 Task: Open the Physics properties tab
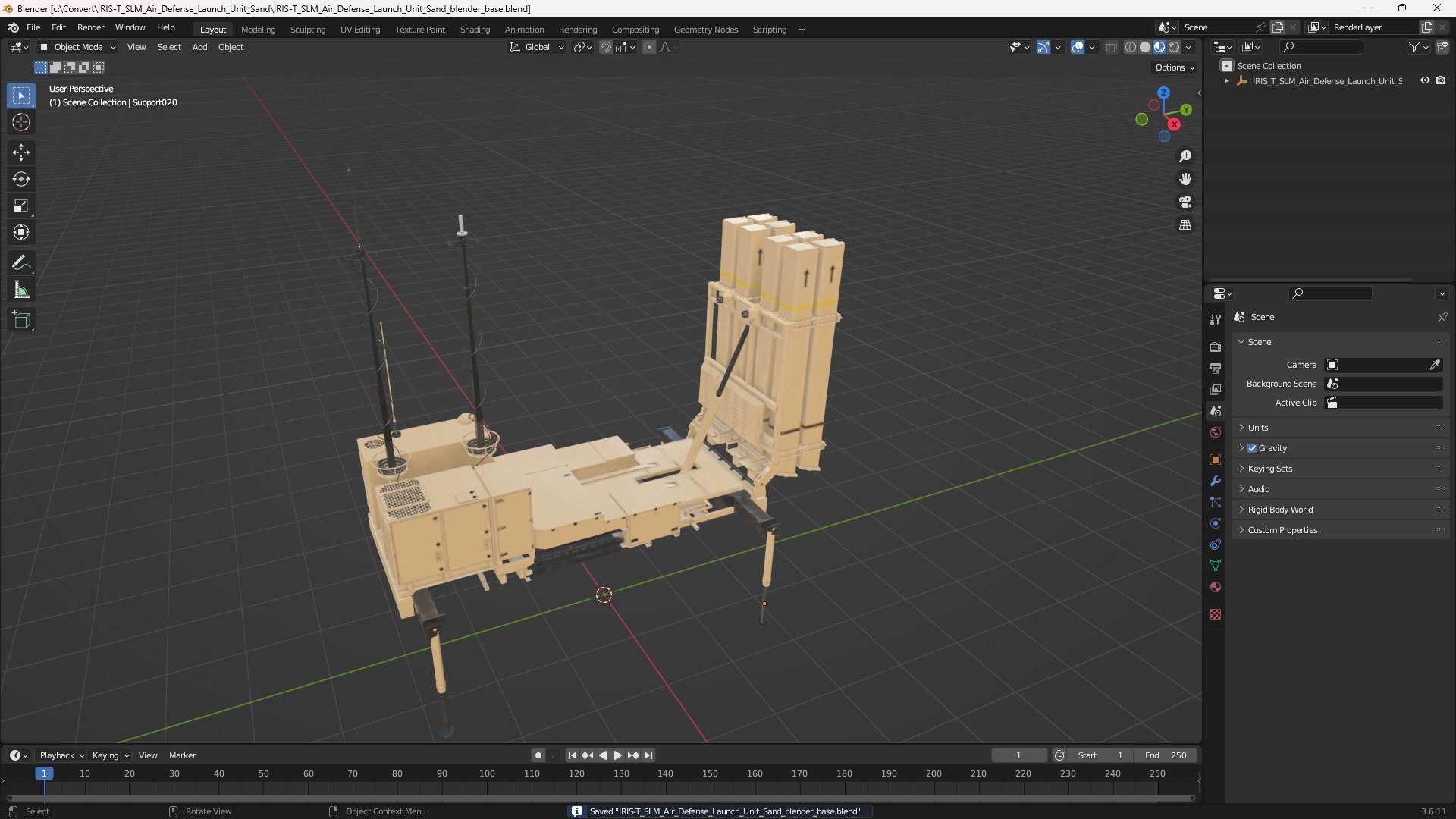pos(1216,523)
